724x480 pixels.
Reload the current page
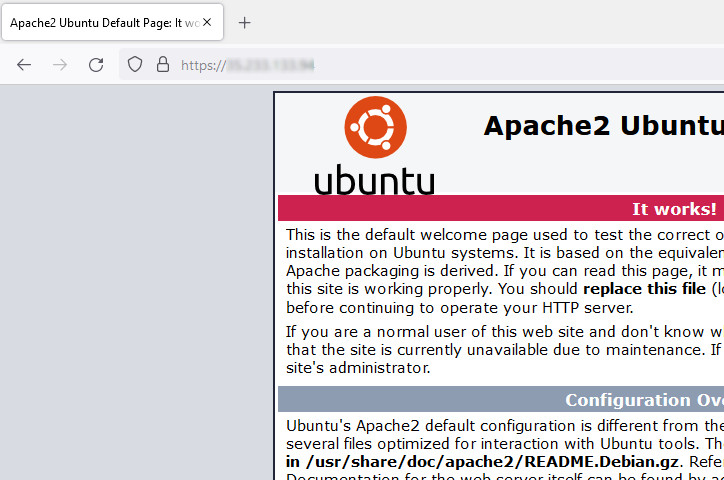coord(96,65)
